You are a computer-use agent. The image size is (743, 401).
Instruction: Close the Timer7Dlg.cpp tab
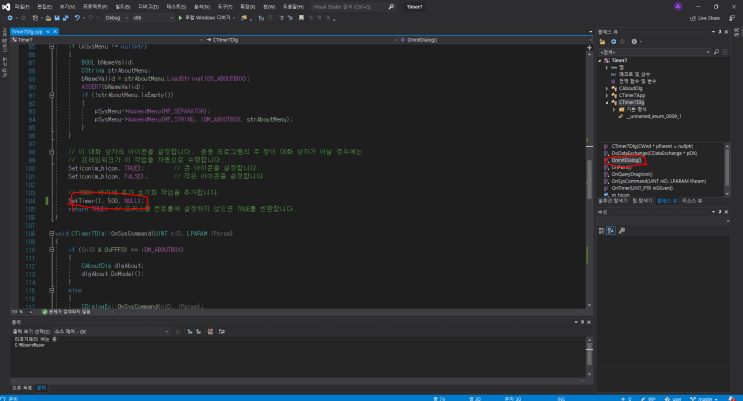(x=55, y=32)
